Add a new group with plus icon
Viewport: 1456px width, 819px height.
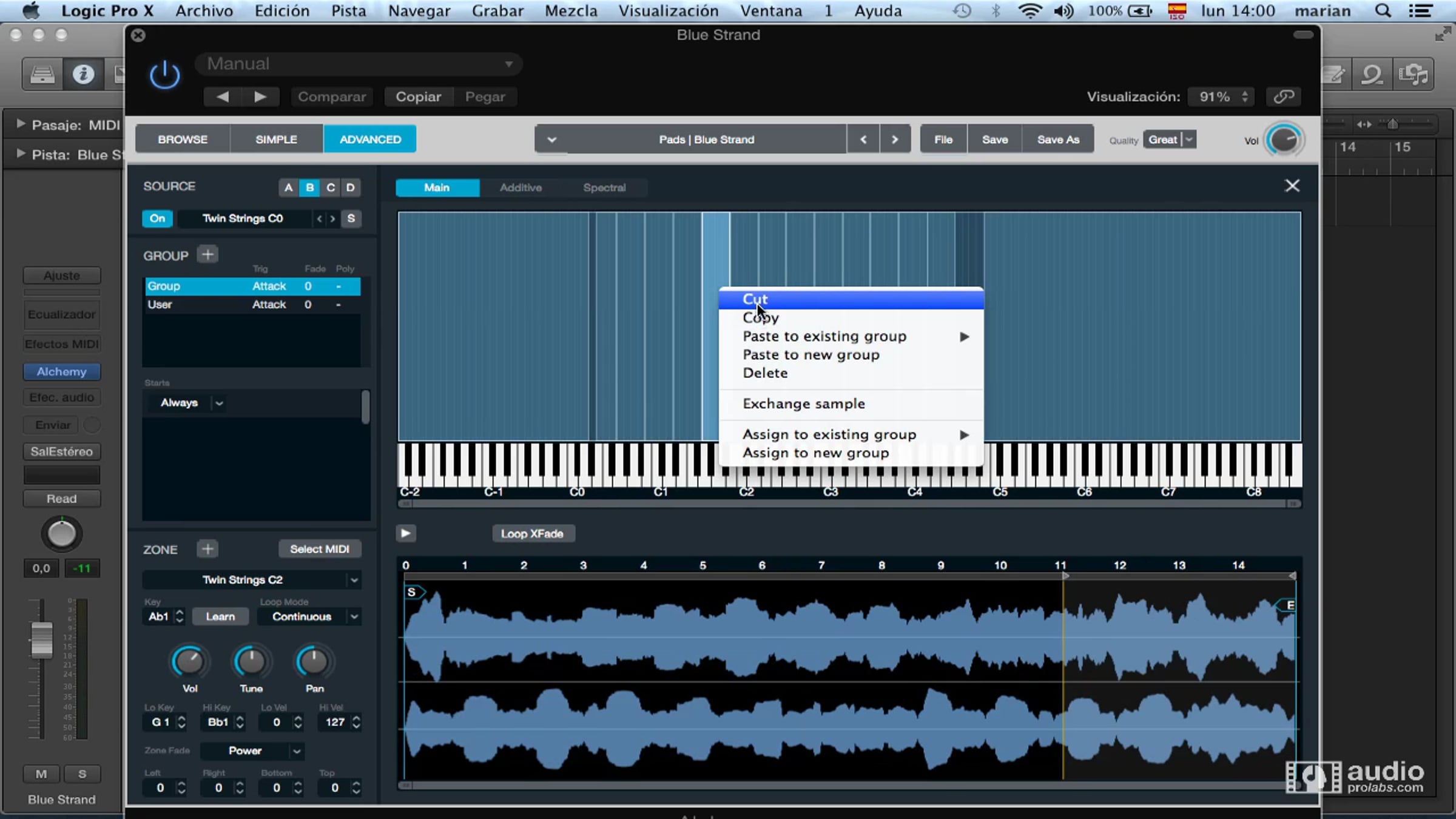[x=207, y=255]
